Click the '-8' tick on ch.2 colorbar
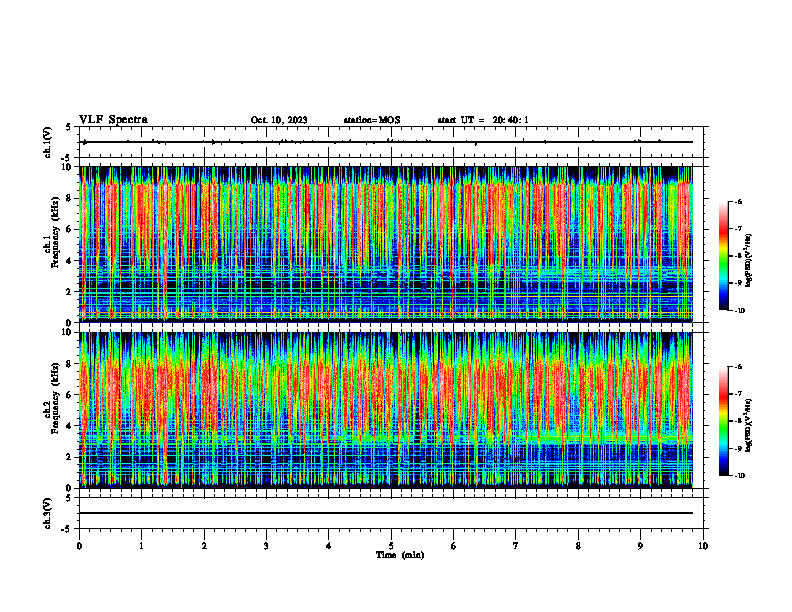Viewport: 792px width, 612px height. [x=739, y=421]
